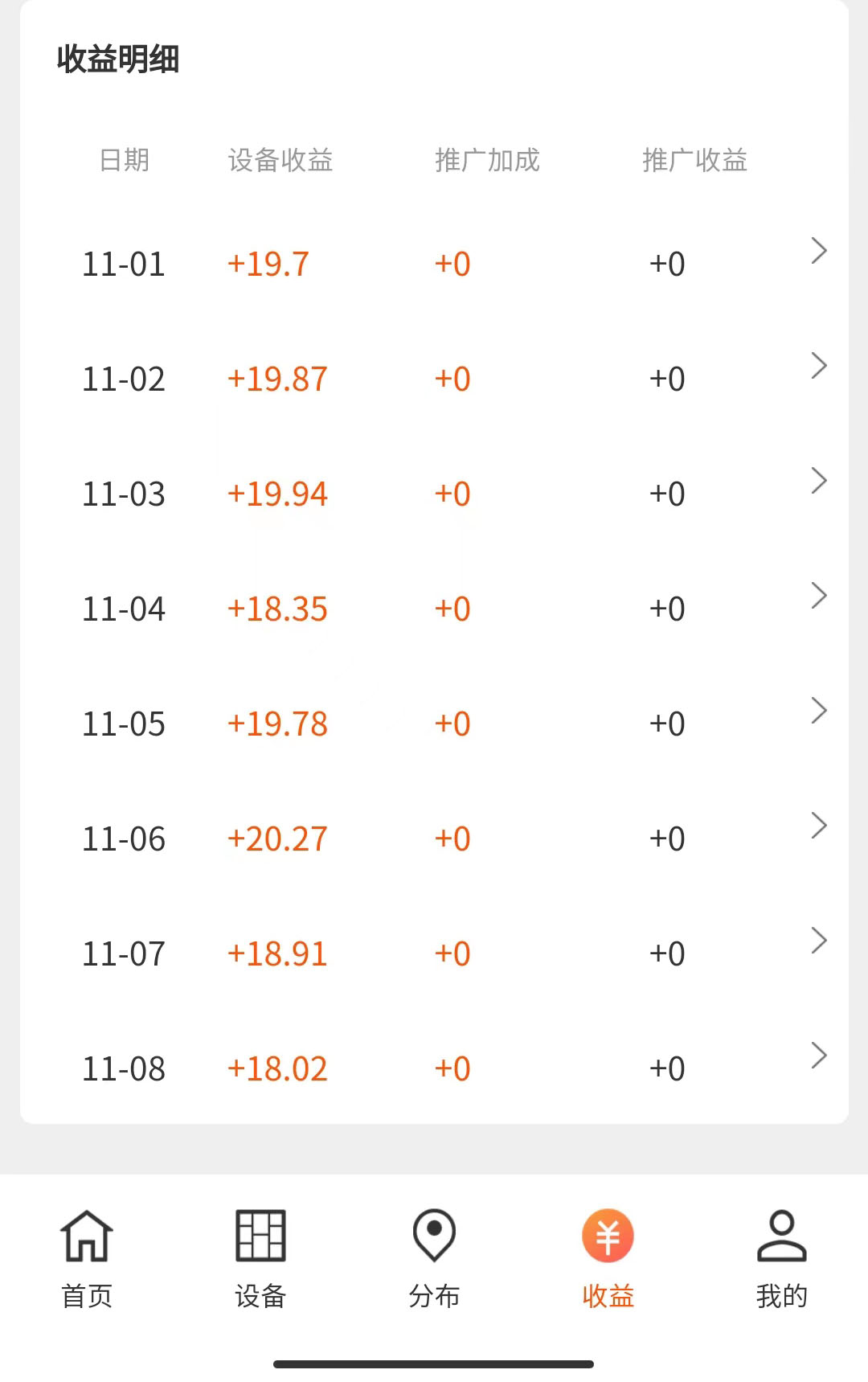Screen dimensions: 868x1382
Task: Select the 收益 tab label text
Action: (x=608, y=1296)
